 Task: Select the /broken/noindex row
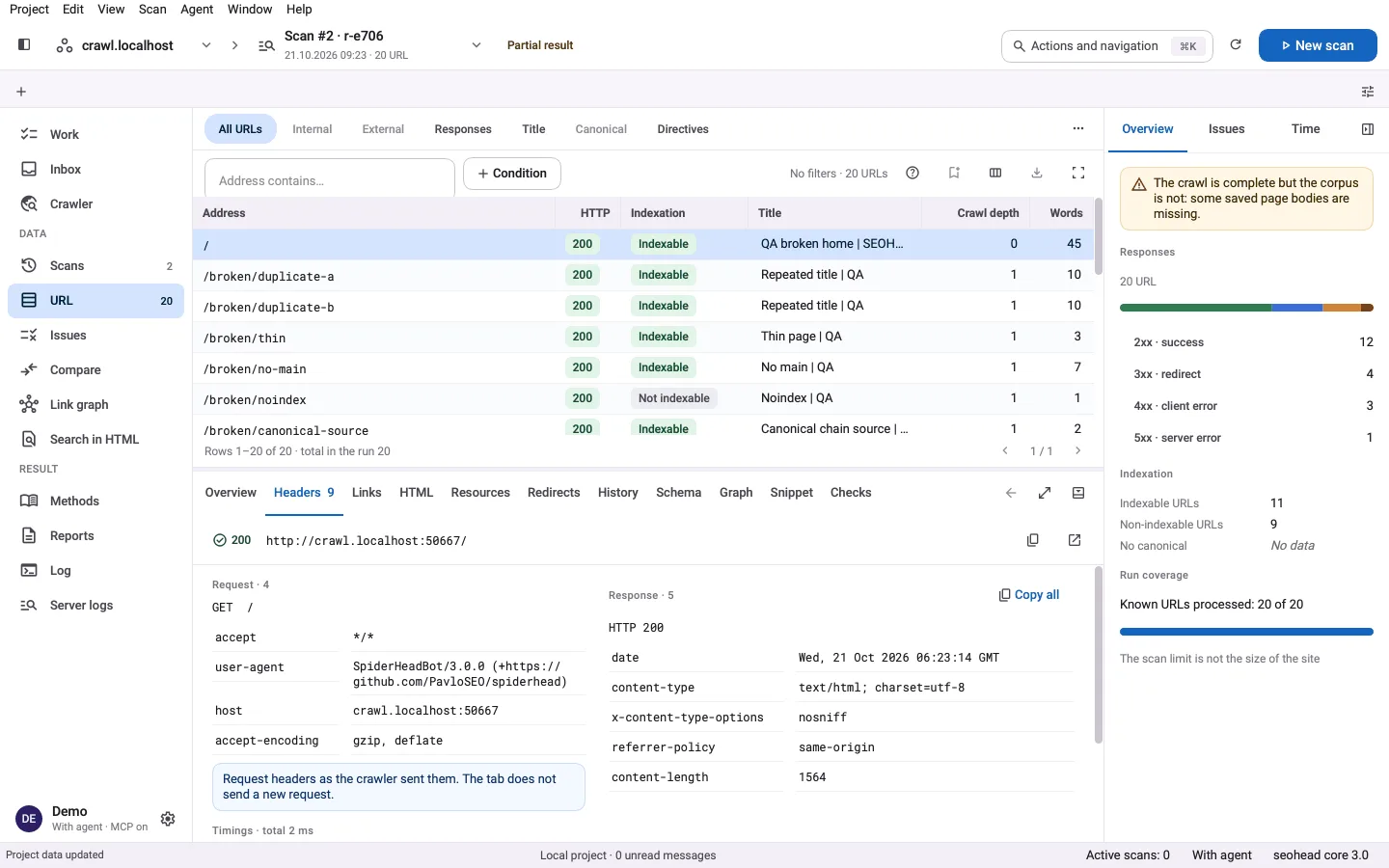click(642, 398)
